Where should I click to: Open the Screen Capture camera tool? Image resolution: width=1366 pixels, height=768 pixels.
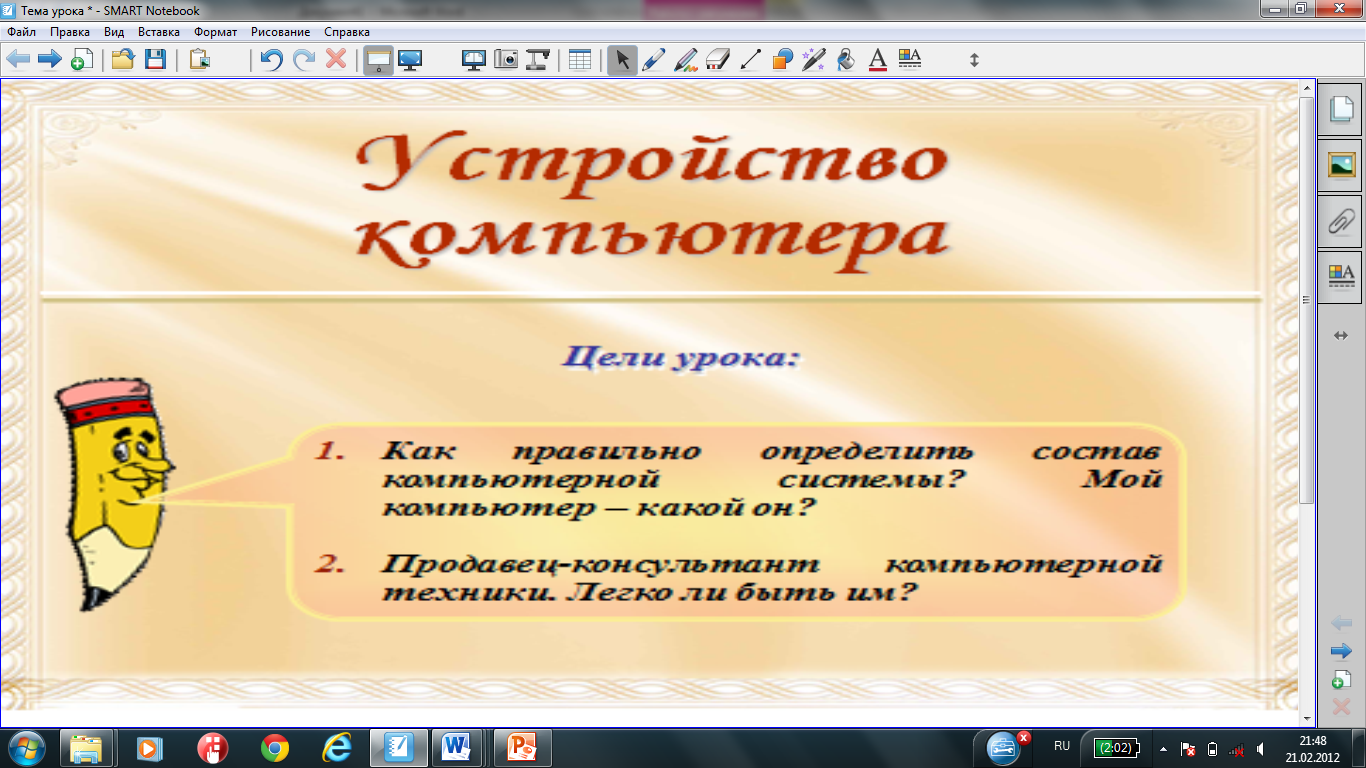click(x=506, y=59)
